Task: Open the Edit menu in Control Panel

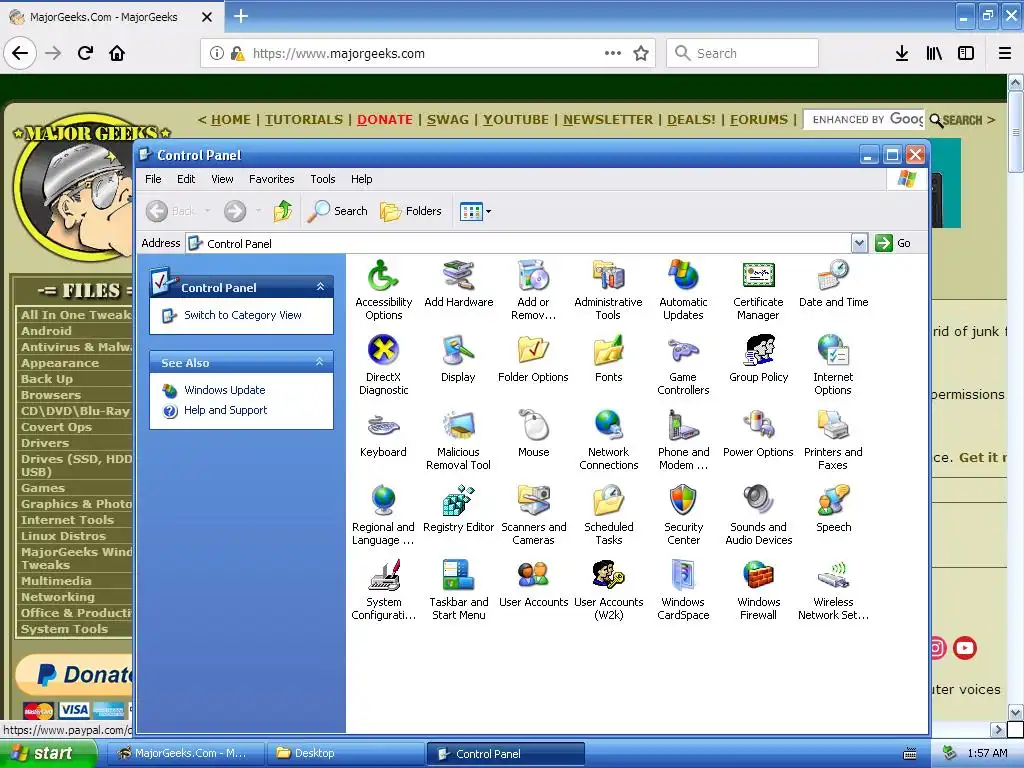Action: coord(186,179)
